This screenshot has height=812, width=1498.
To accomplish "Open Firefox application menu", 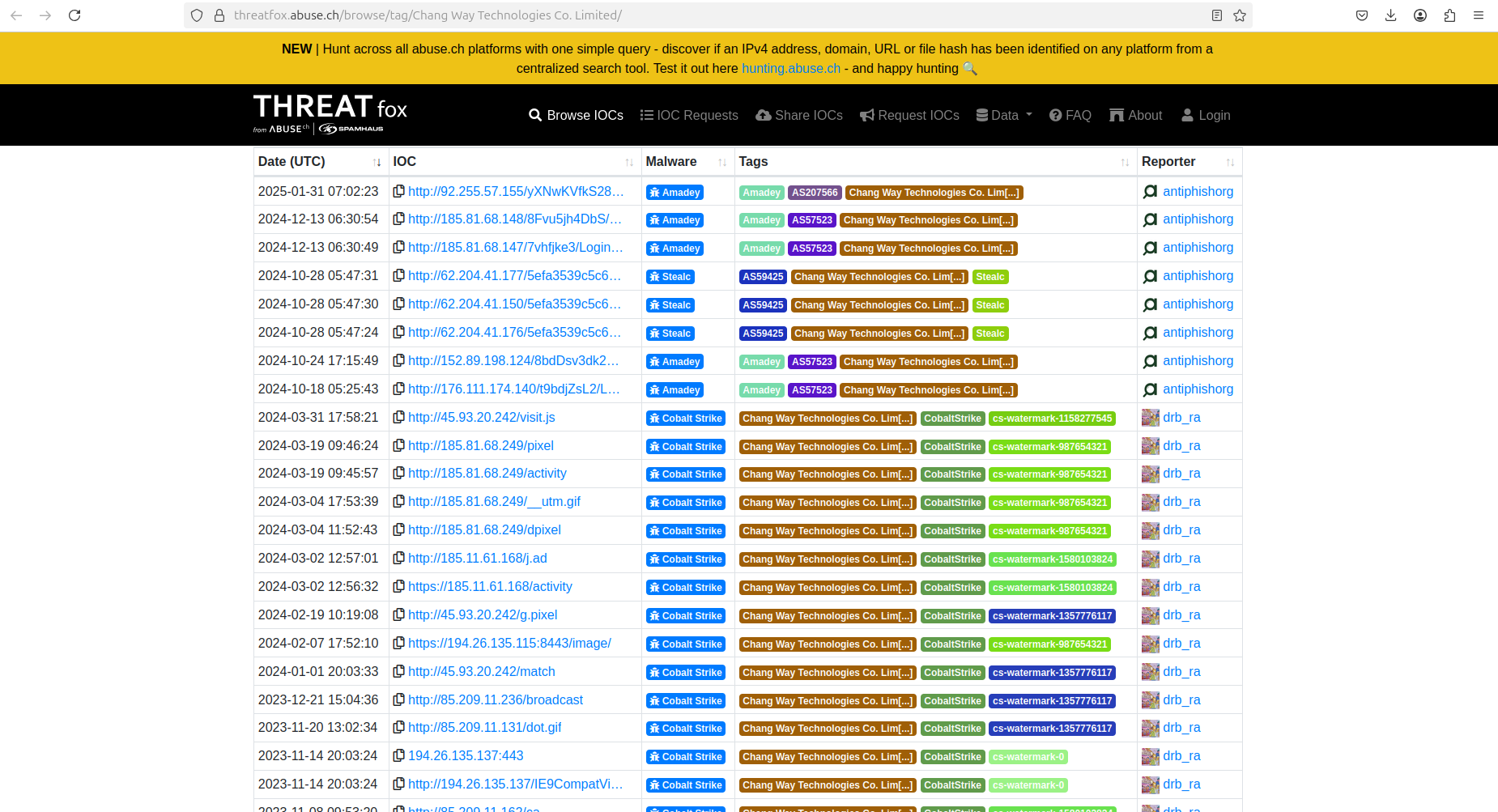I will click(x=1479, y=15).
